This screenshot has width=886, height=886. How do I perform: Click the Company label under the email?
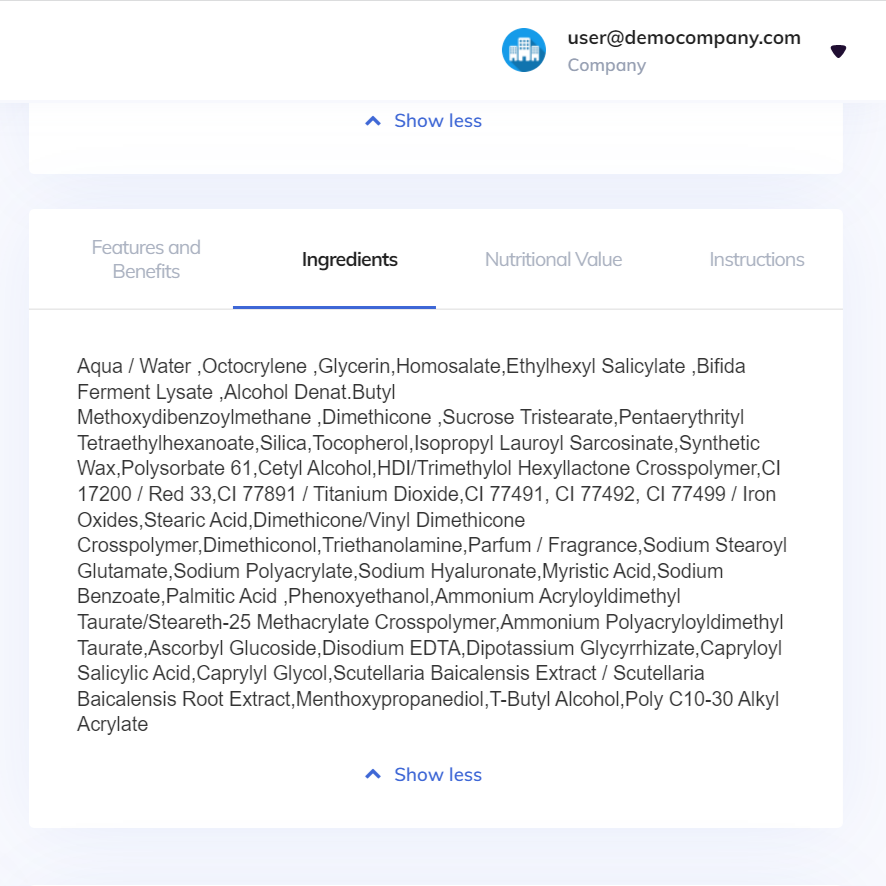point(606,66)
